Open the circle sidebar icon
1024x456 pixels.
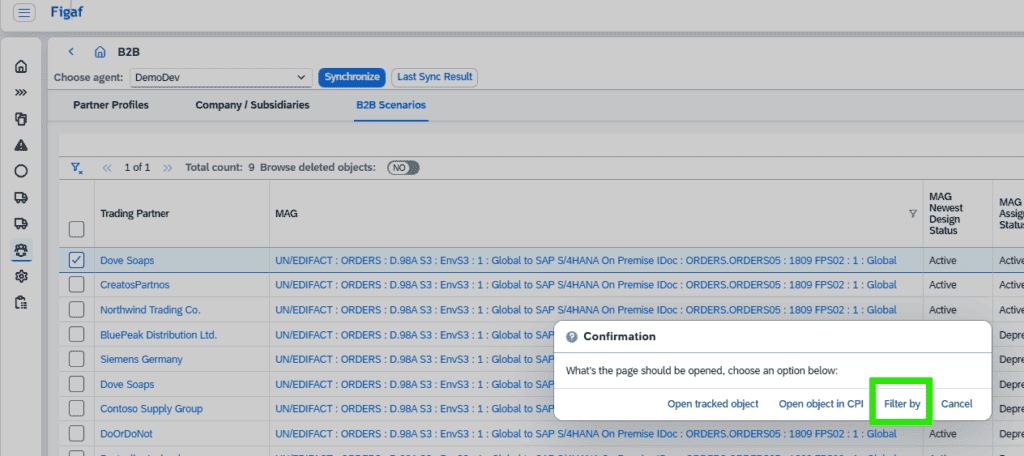click(21, 171)
